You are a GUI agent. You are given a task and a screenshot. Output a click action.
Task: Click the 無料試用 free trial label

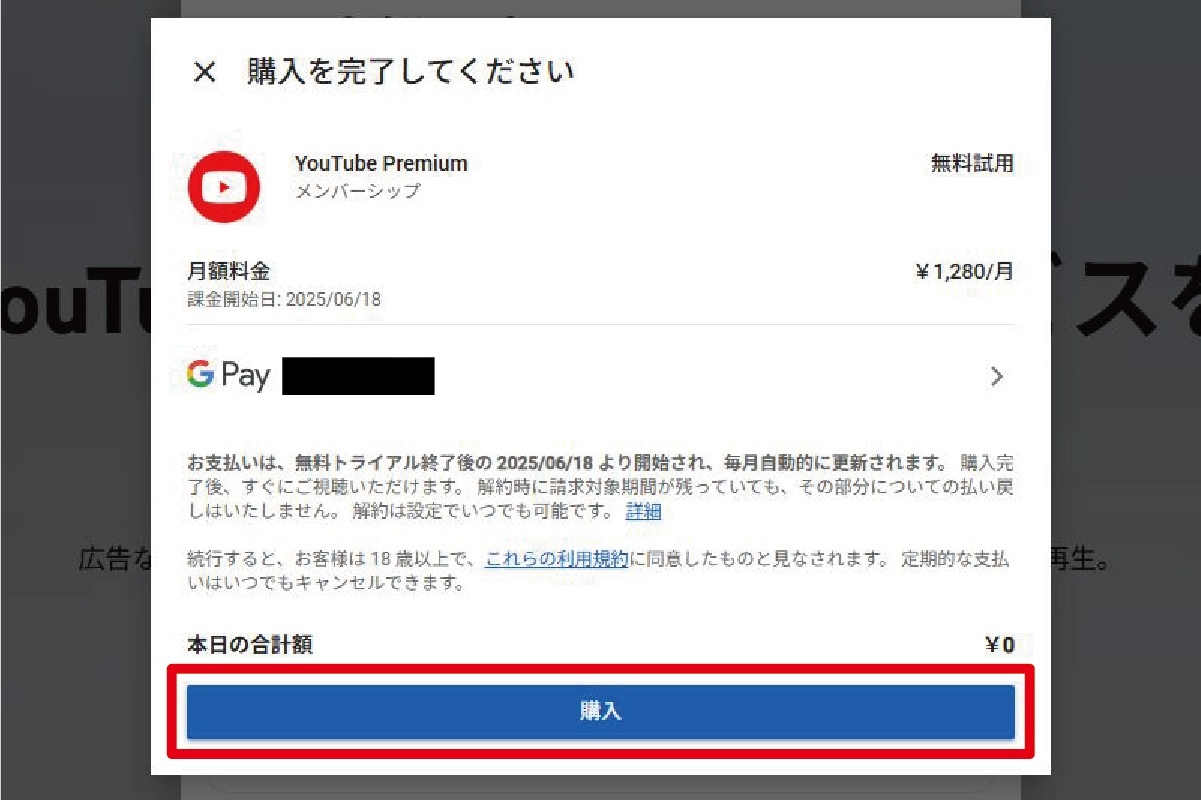point(972,164)
